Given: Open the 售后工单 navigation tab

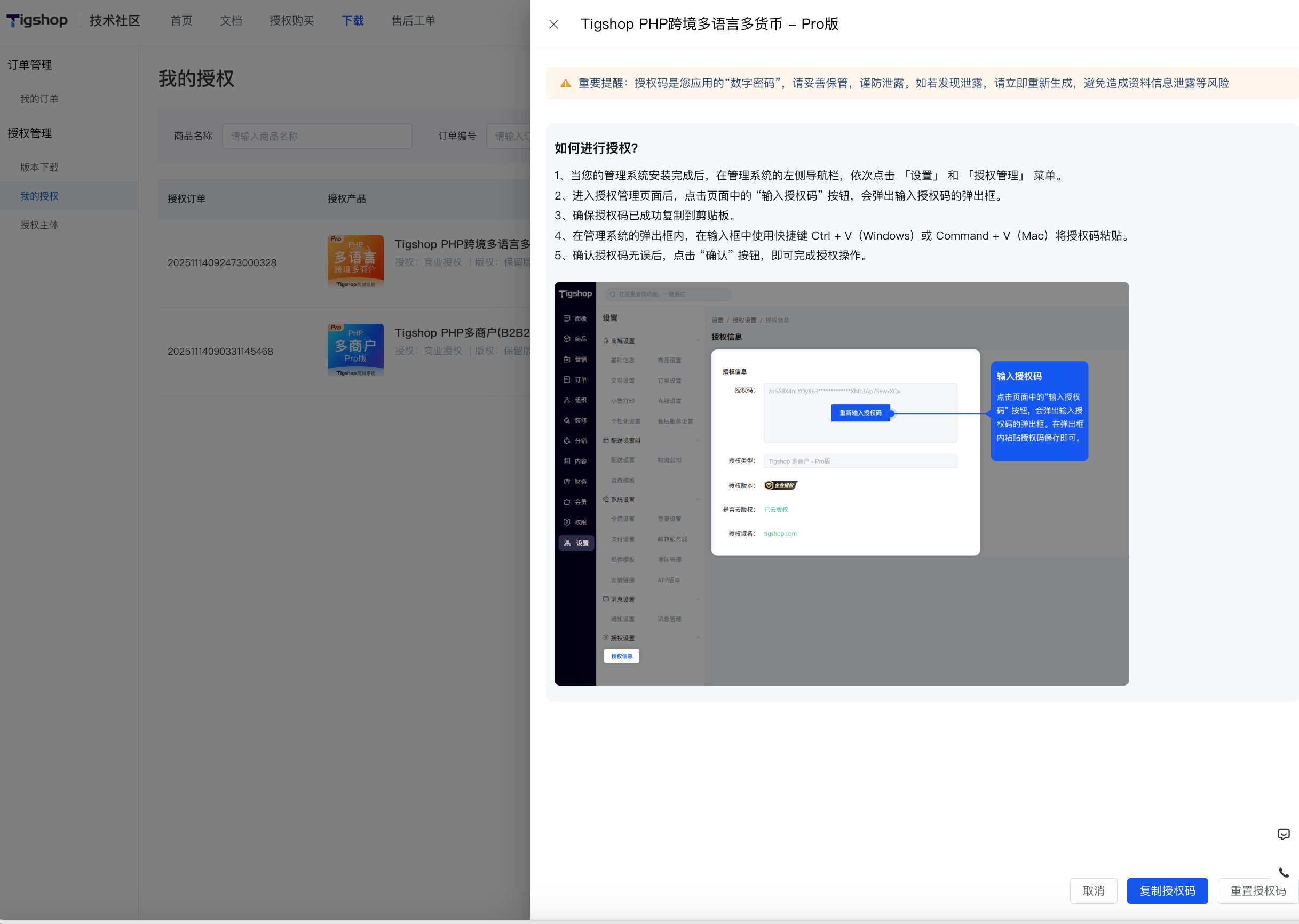Looking at the screenshot, I should point(413,21).
